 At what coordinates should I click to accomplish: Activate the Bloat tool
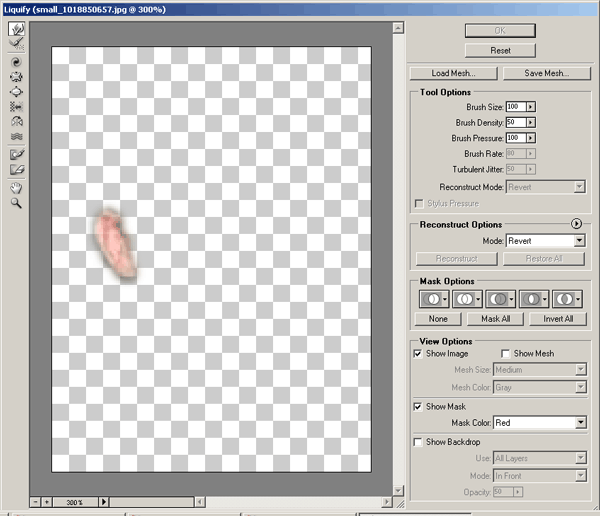tap(16, 90)
